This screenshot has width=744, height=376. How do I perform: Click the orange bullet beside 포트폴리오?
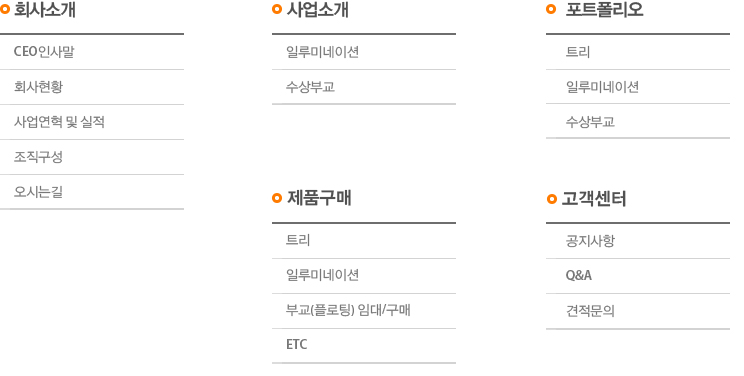coord(551,9)
